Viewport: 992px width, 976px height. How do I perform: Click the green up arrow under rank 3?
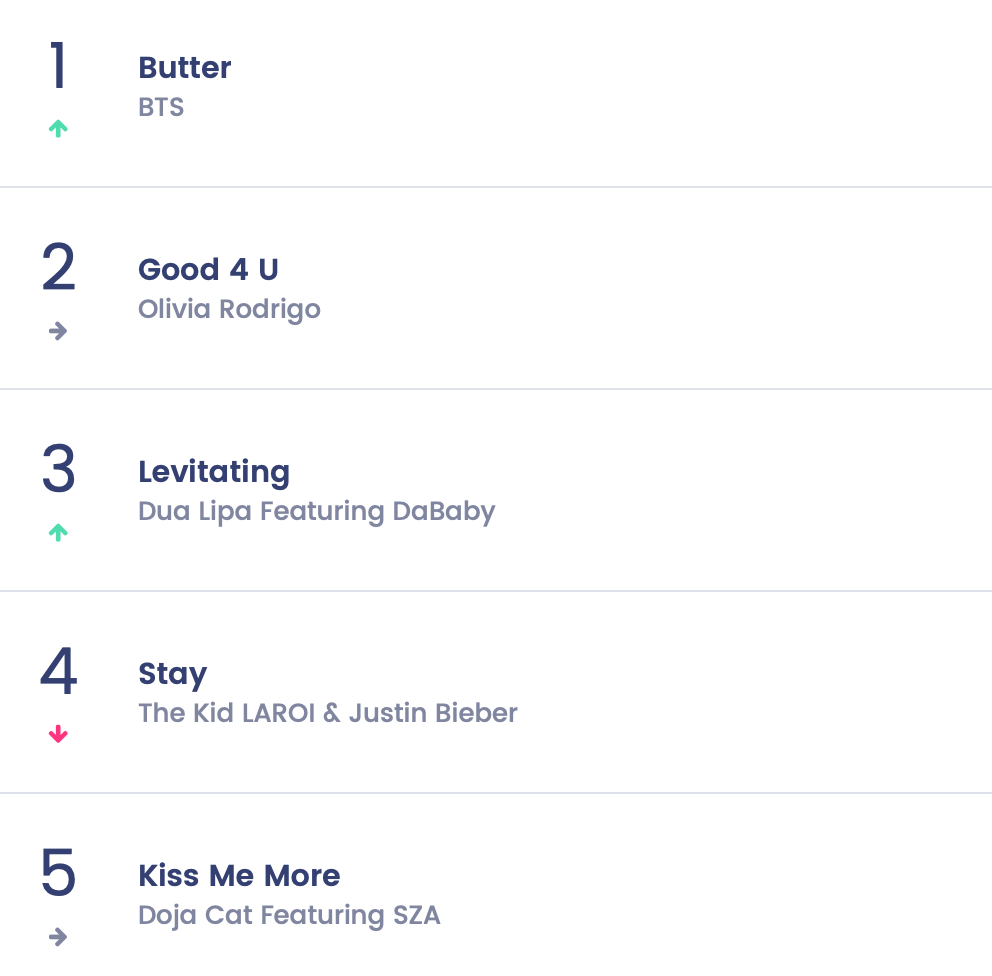58,533
